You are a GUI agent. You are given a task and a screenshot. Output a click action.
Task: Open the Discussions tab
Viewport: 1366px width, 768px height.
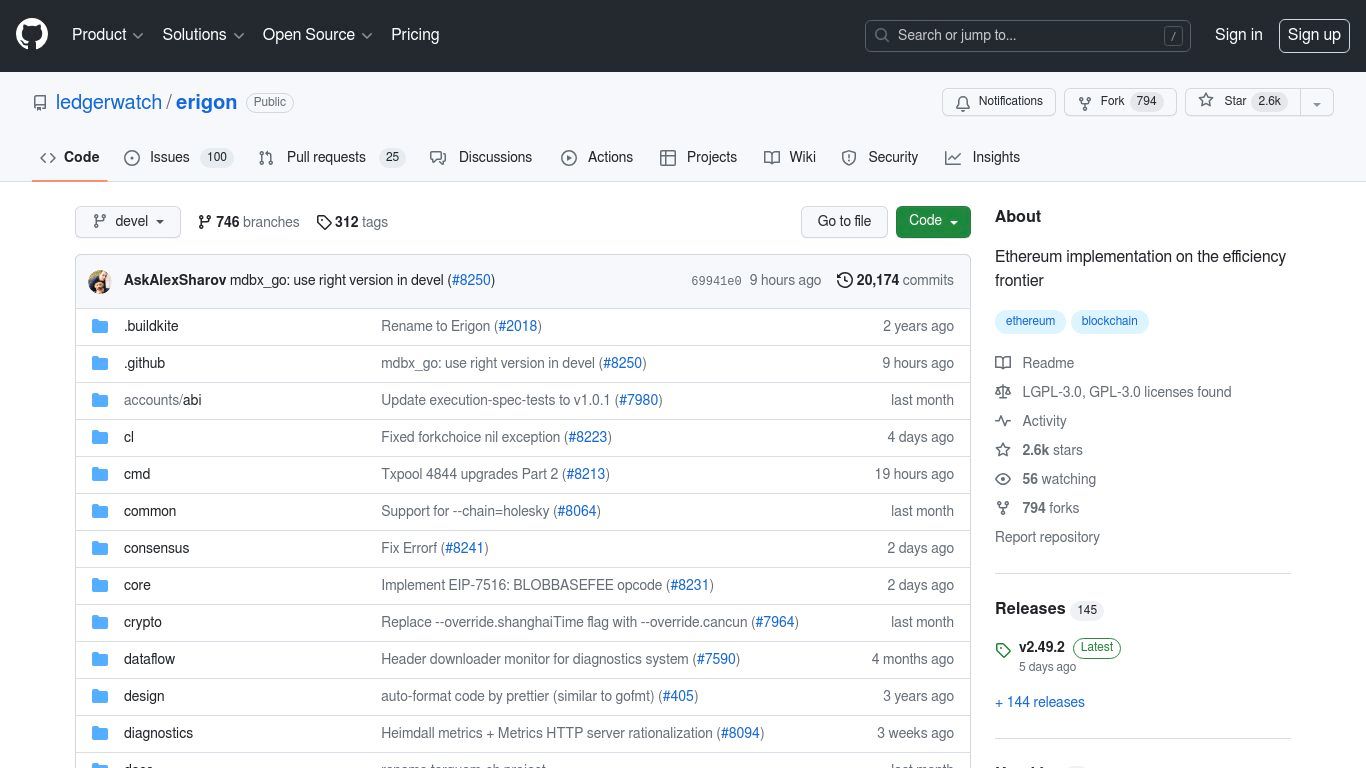481,157
